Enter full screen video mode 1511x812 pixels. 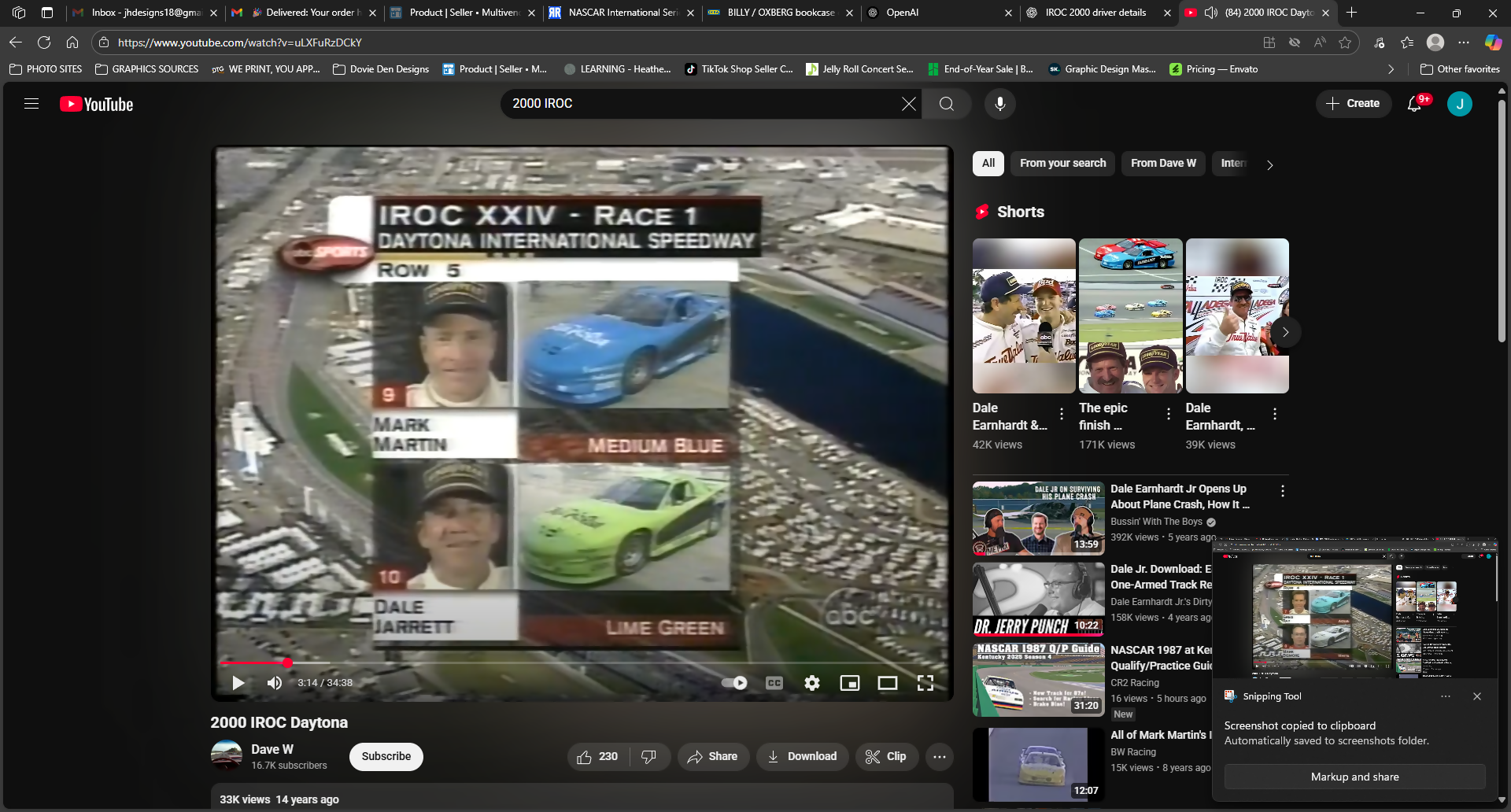coord(925,683)
